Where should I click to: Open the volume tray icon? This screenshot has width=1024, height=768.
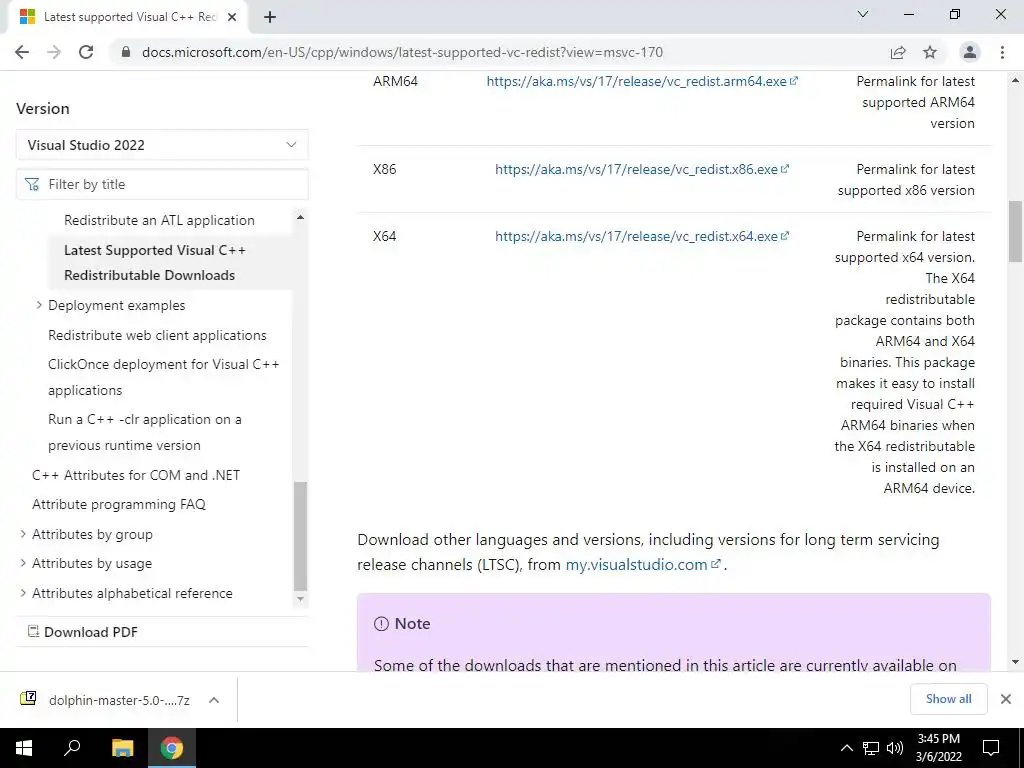coord(895,748)
